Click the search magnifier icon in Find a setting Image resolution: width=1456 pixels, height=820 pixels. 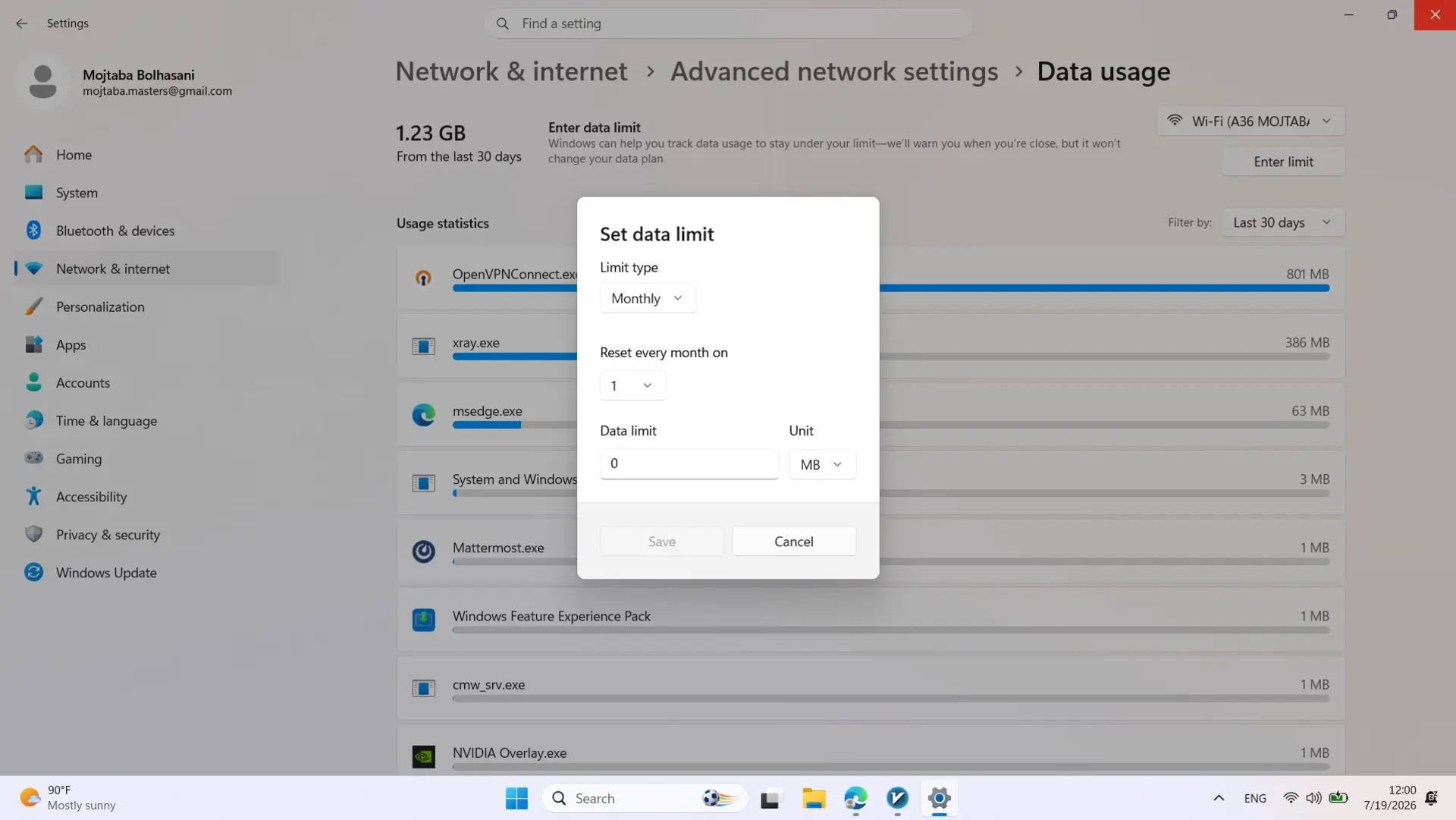tap(502, 24)
